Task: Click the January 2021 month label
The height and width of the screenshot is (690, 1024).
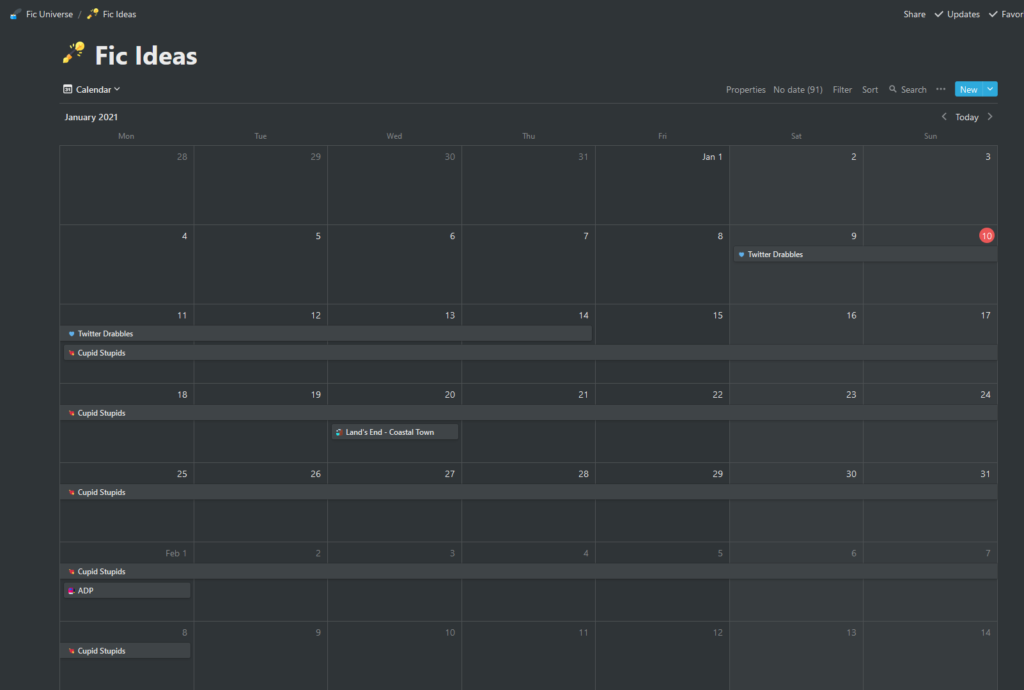Action: (91, 117)
